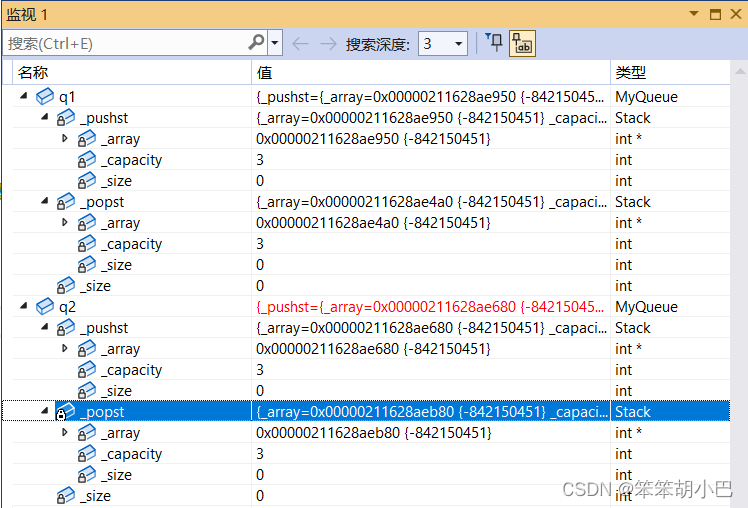Click _array icon under q1 _pushst

pyautogui.click(x=87, y=138)
